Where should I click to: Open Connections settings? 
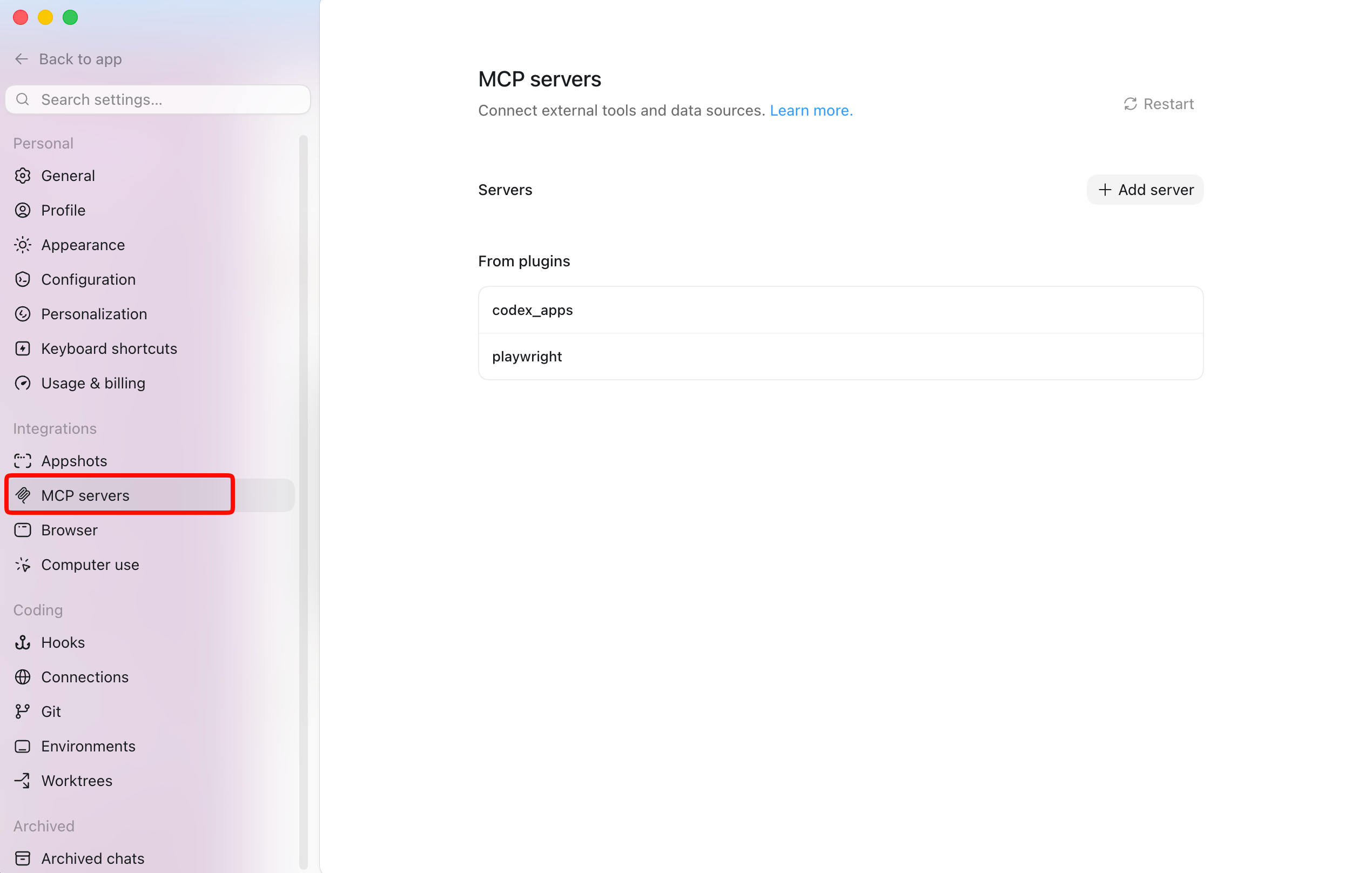[150, 677]
